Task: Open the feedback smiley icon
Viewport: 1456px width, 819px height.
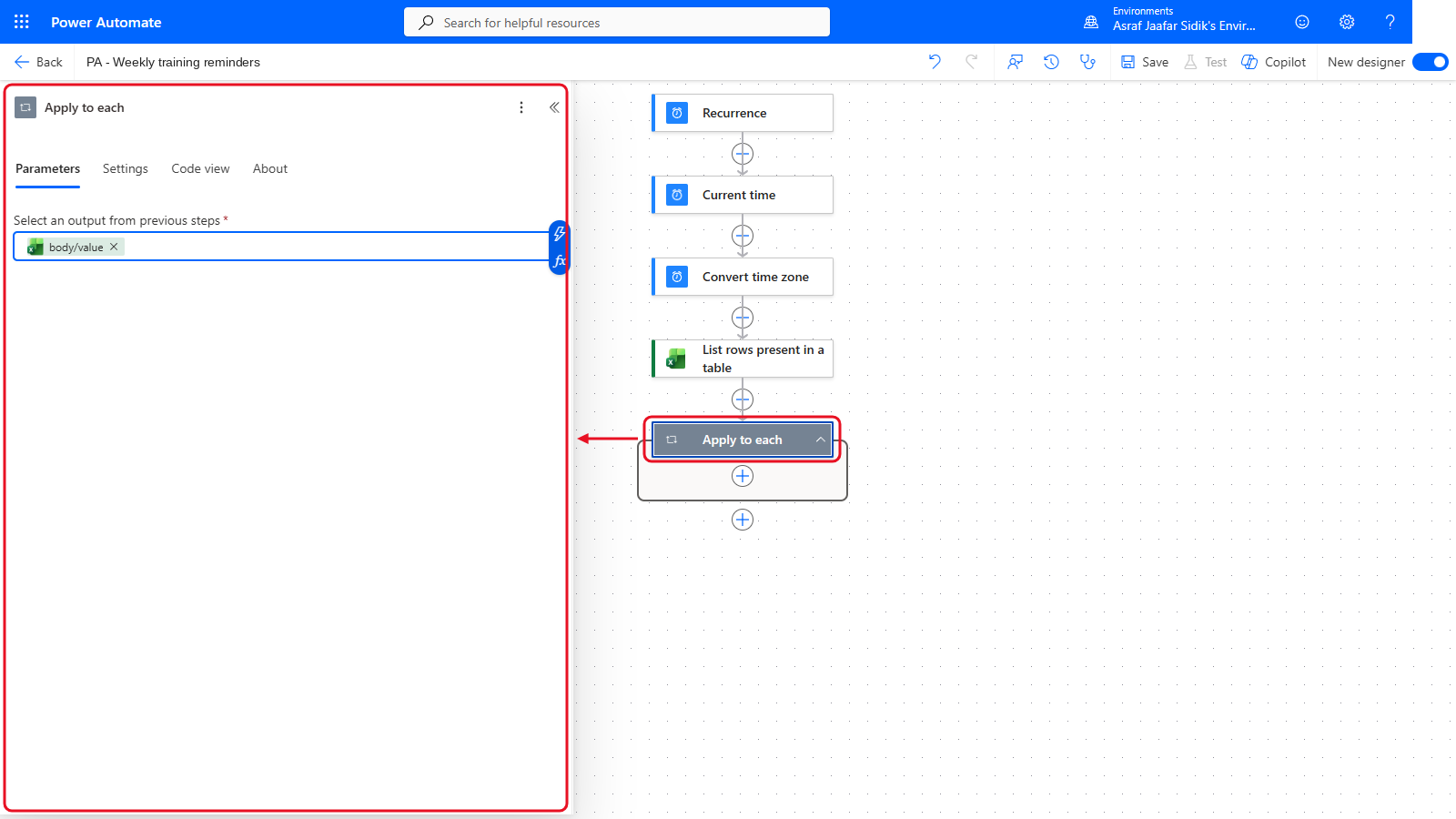Action: pyautogui.click(x=1302, y=22)
